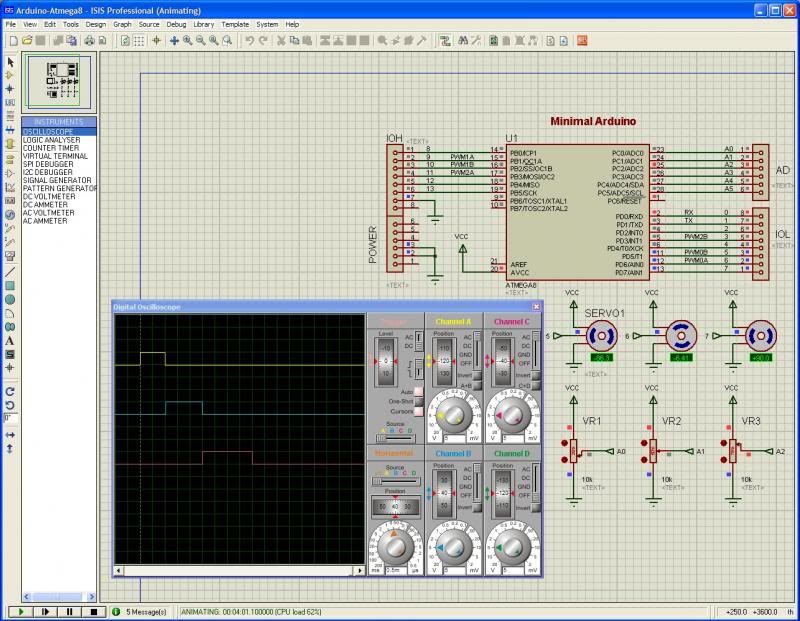Screen dimensions: 800x621
Task: Open the File menu
Action: [10, 24]
